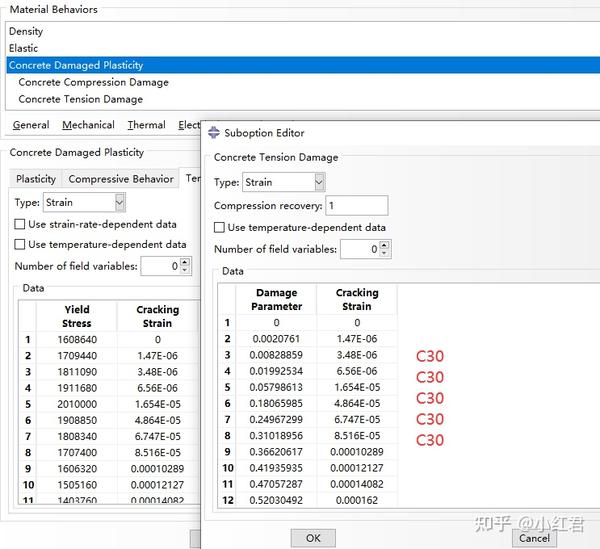Check temperature-dependent data in Suboption Editor
Screen dimensions: 600x549
[x=219, y=228]
